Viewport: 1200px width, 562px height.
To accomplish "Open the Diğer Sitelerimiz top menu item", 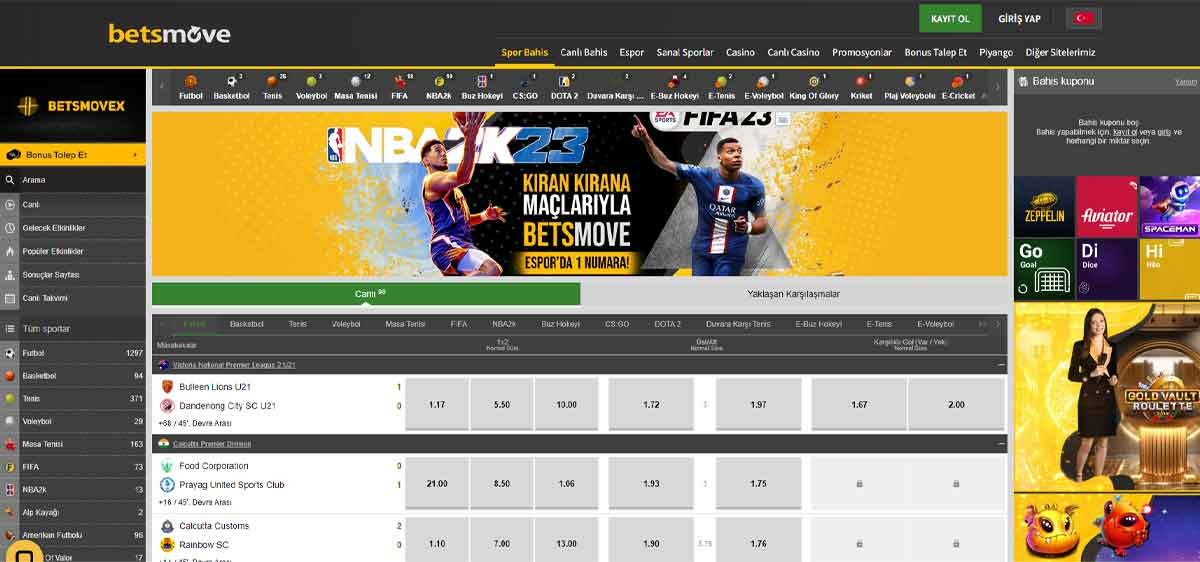I will click(1060, 52).
